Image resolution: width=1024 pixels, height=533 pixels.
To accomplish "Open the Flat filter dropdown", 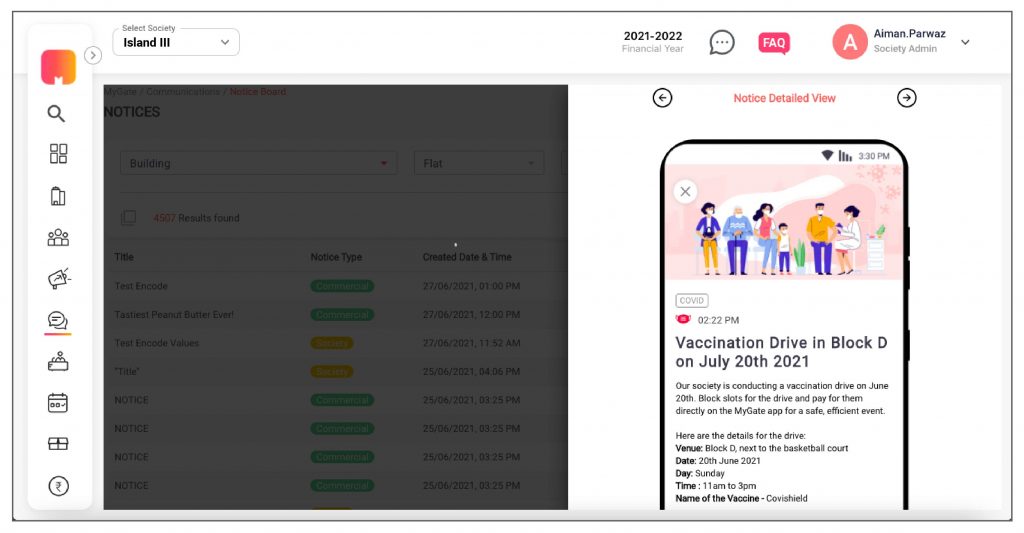I will (x=479, y=163).
